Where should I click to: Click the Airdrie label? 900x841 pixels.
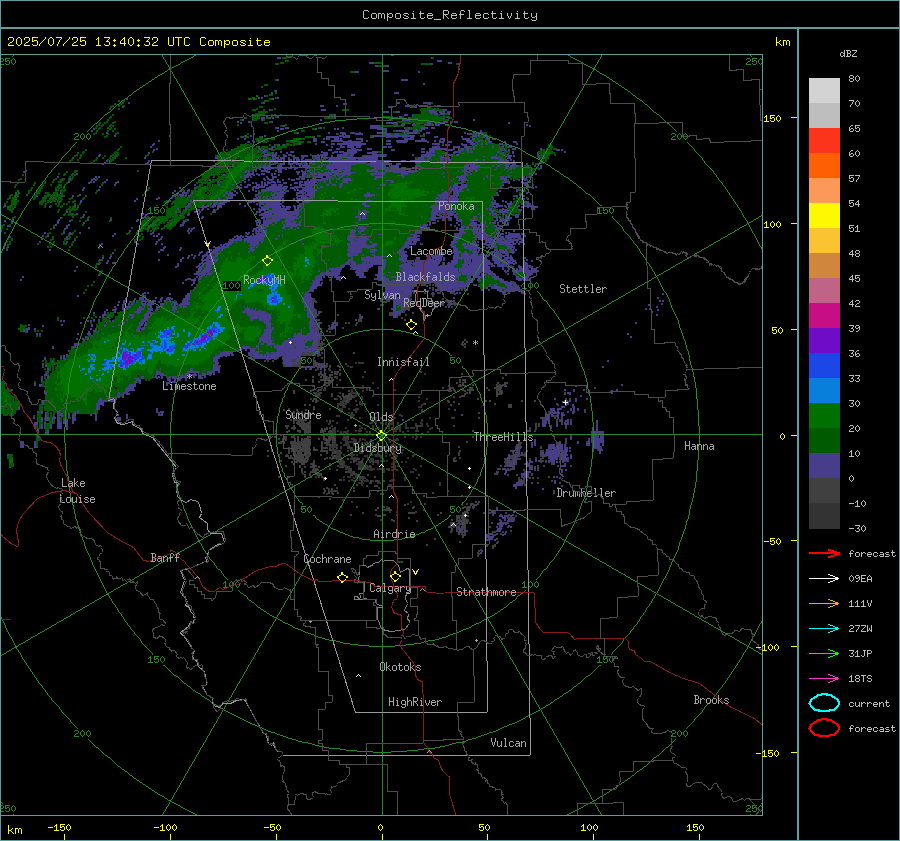(394, 534)
